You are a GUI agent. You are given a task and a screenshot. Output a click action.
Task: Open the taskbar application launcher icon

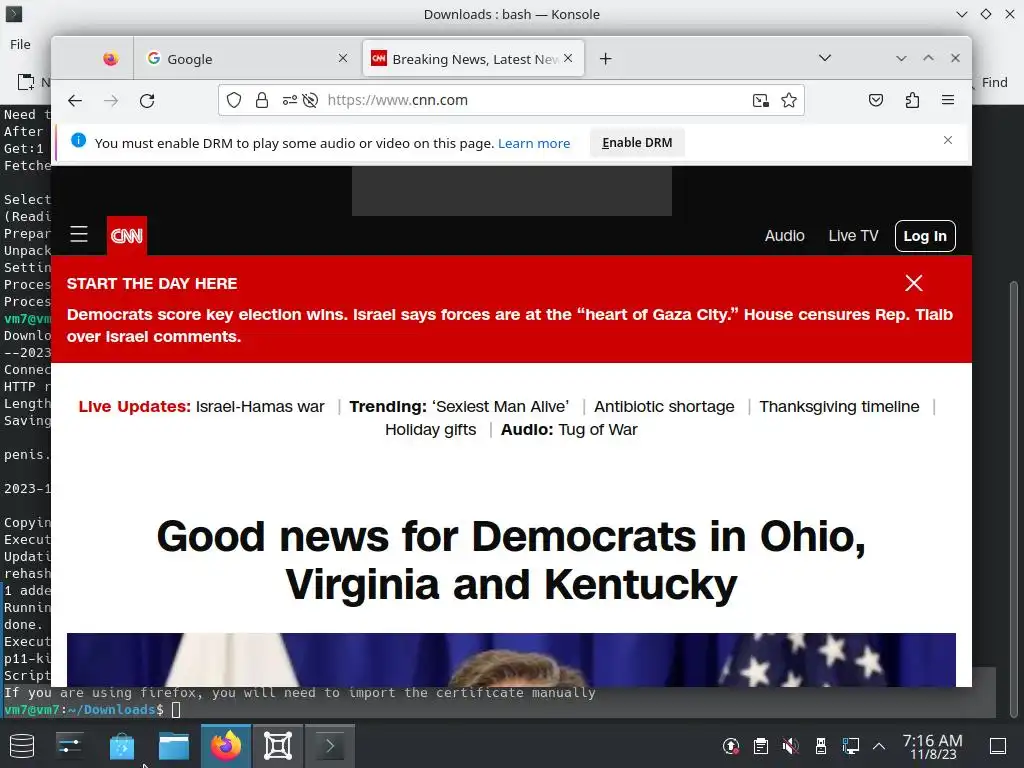(x=22, y=746)
